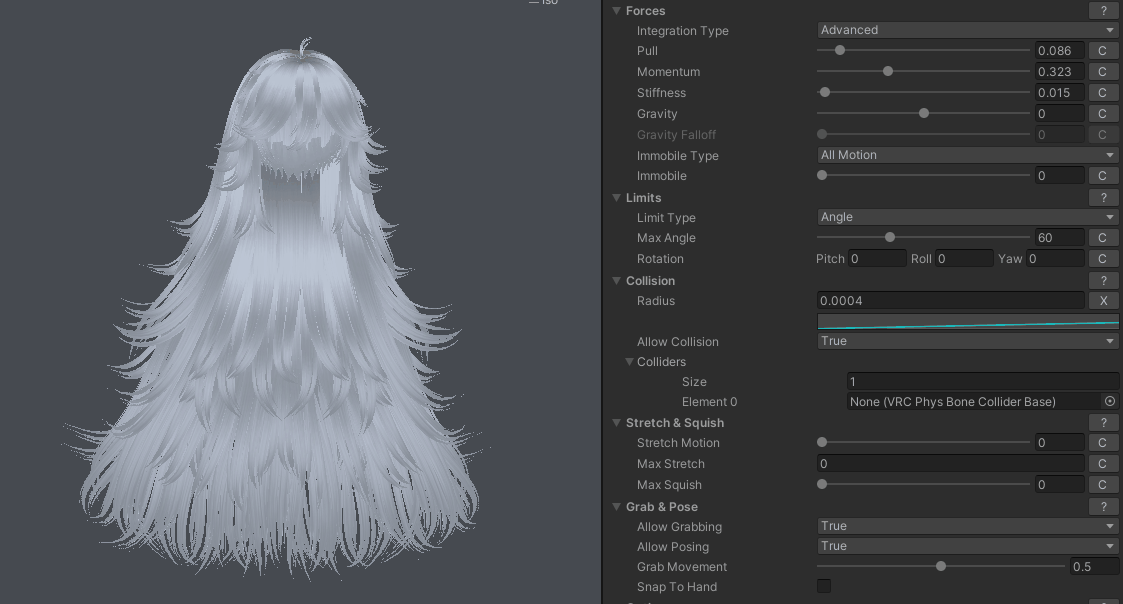Click the help icon for Limits section
Viewport: 1123px width, 604px height.
coord(1102,198)
